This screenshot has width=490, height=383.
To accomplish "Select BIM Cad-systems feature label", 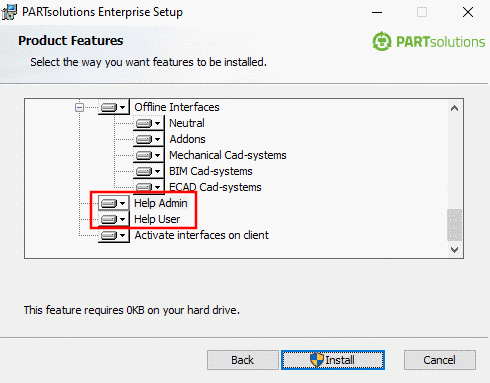I will (211, 171).
